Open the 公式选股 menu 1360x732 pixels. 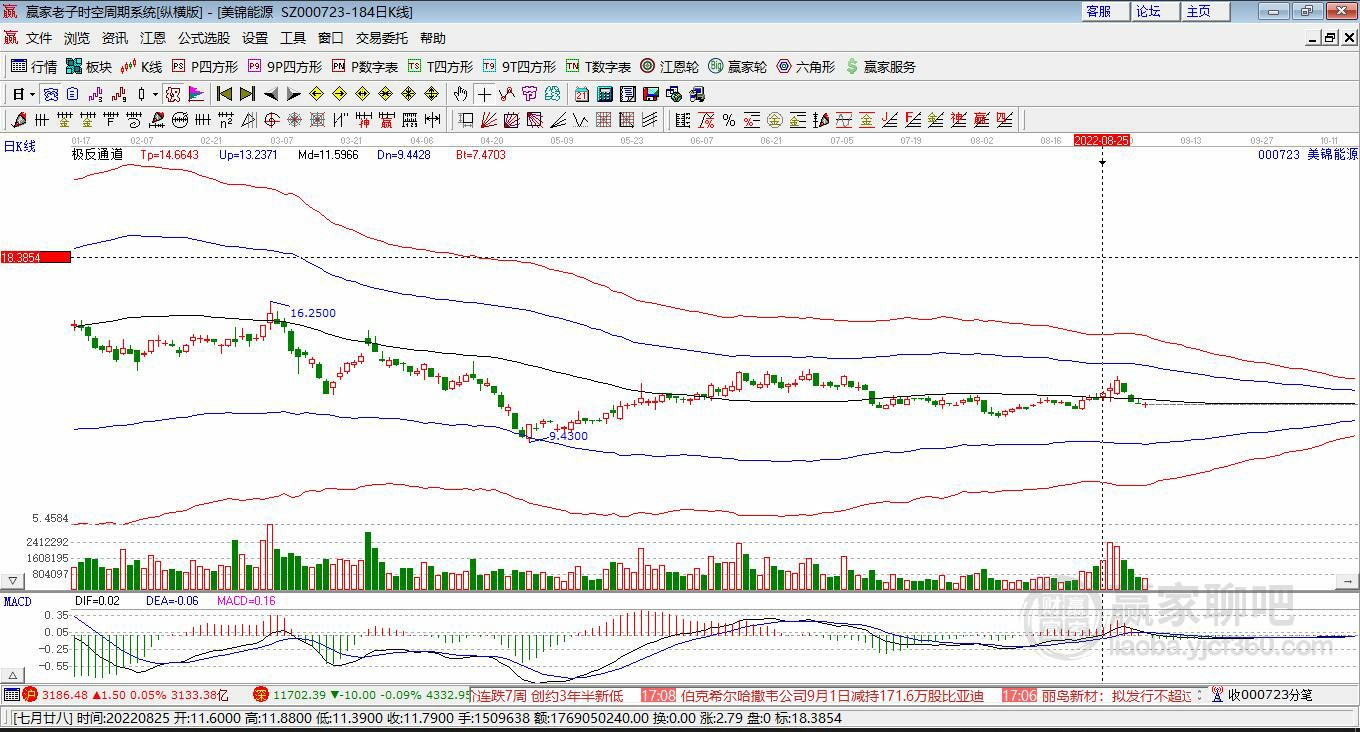[204, 38]
